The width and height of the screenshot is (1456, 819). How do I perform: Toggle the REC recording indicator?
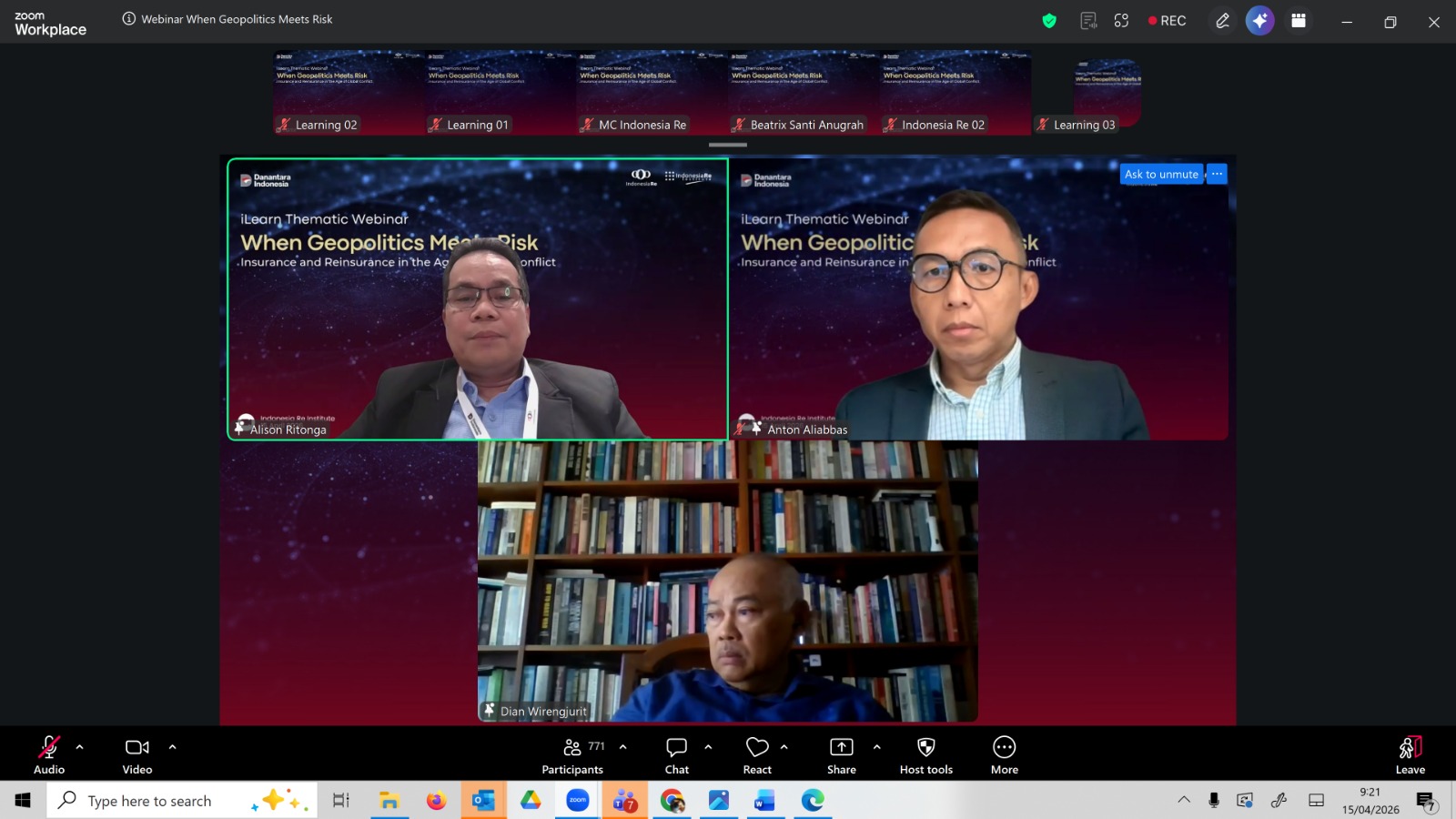pyautogui.click(x=1167, y=21)
